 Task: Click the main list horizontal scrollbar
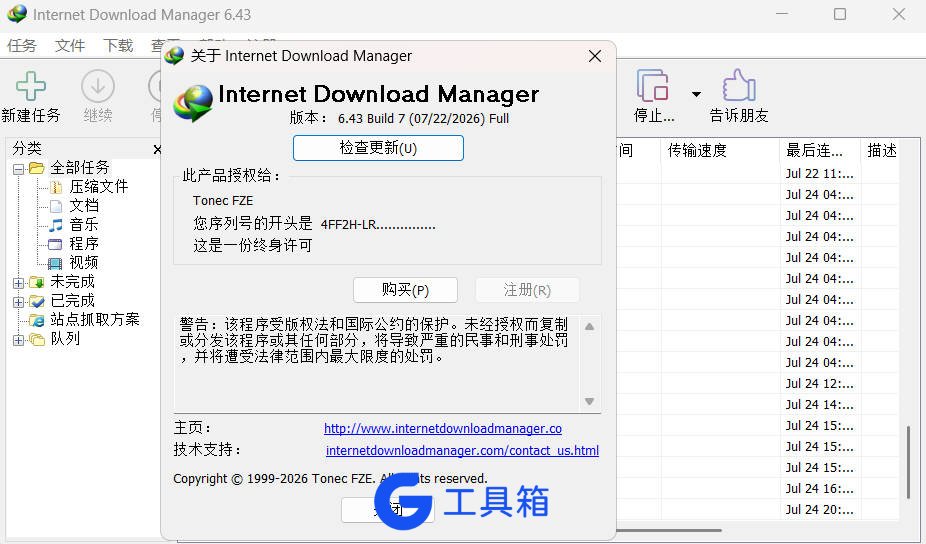tap(669, 530)
